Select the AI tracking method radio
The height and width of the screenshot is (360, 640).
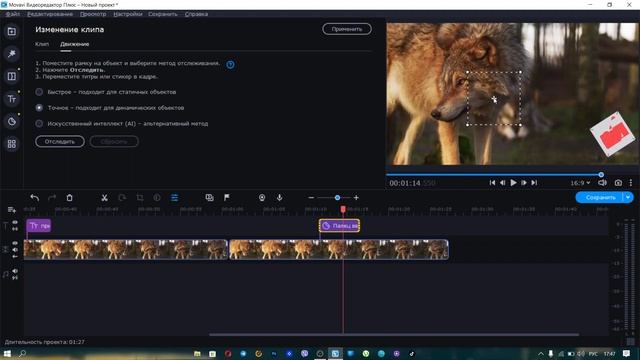[x=39, y=123]
